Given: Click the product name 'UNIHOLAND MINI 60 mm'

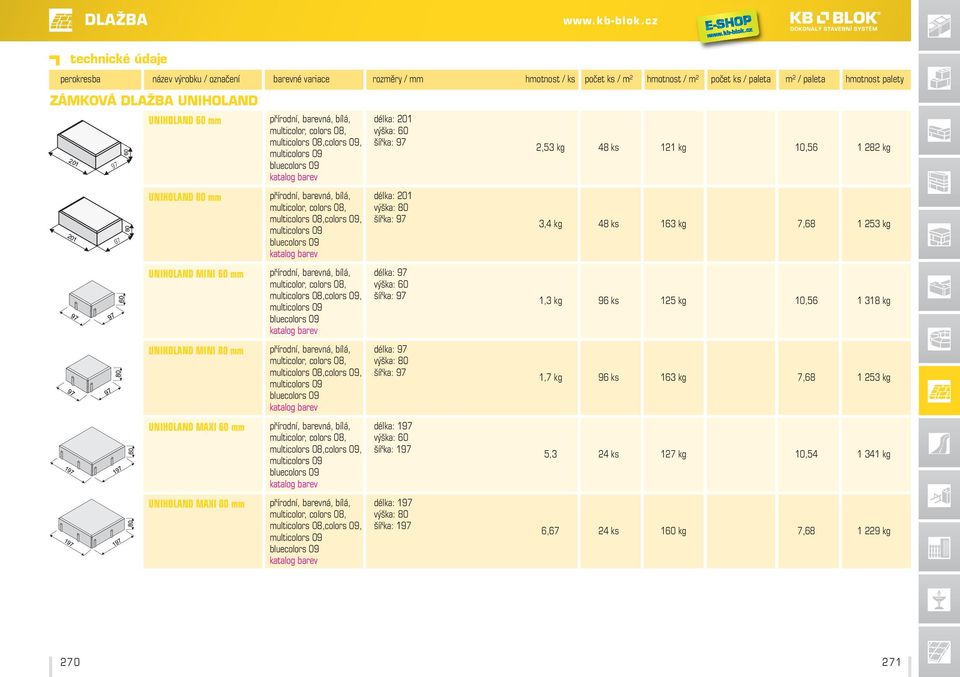Looking at the screenshot, I should pos(196,274).
